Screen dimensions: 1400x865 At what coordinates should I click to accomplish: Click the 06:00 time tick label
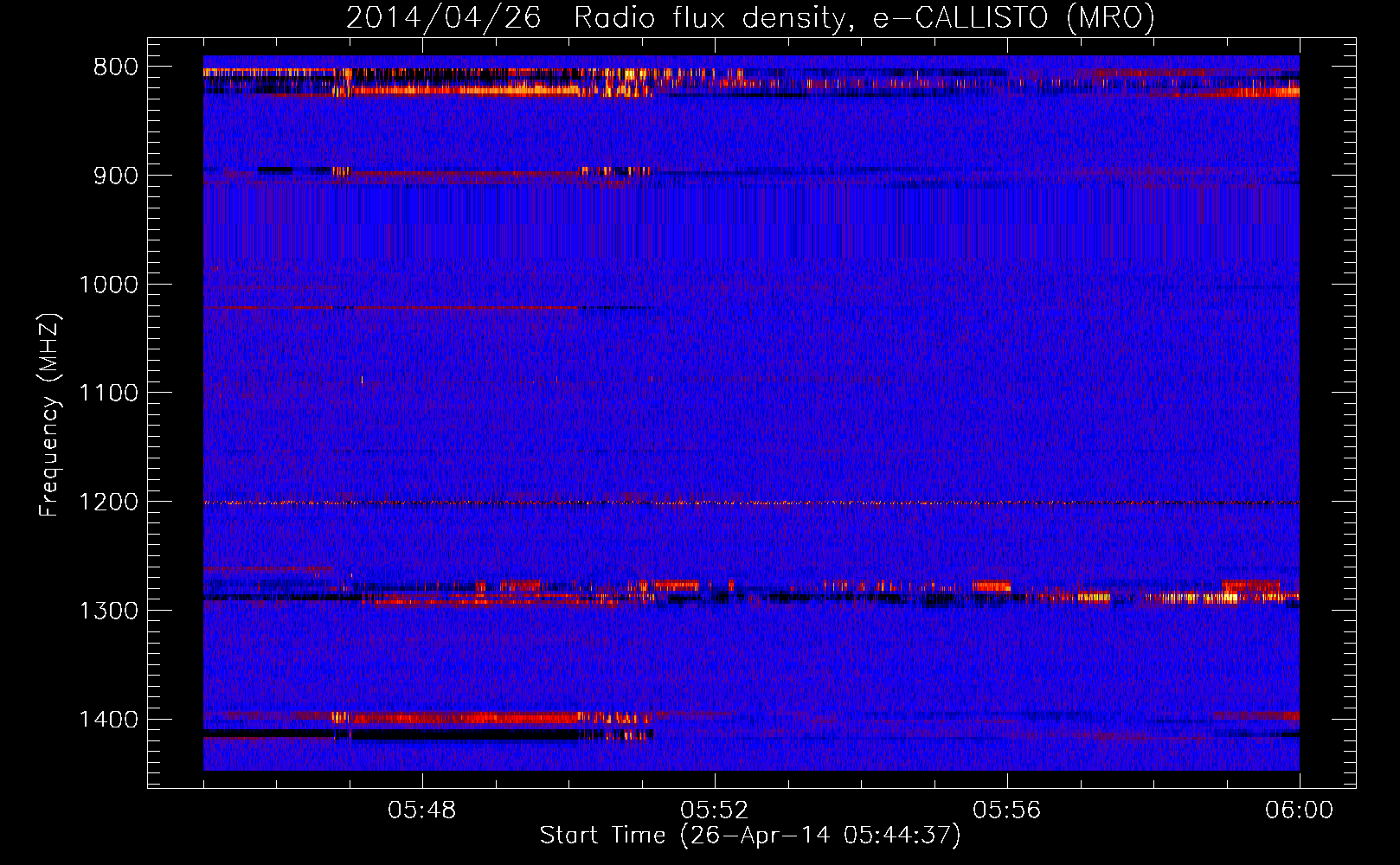pos(1299,811)
